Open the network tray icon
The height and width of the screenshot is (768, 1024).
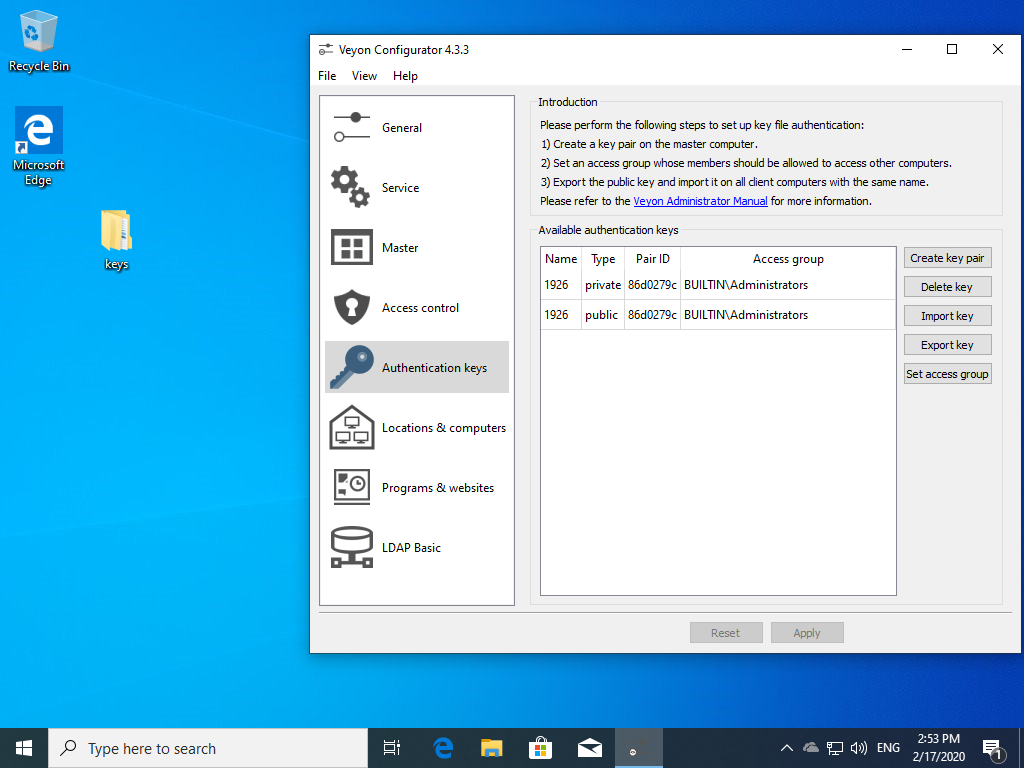click(x=835, y=748)
